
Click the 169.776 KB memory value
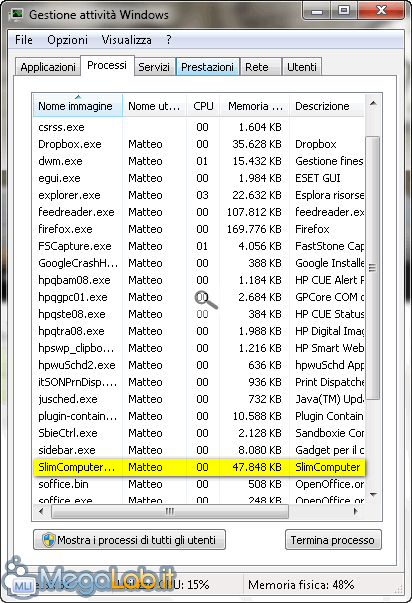coord(254,229)
